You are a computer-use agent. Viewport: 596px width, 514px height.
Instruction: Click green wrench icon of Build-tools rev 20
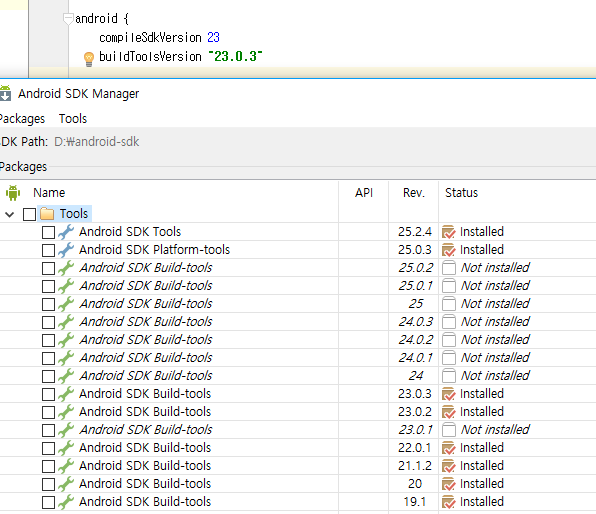click(66, 484)
